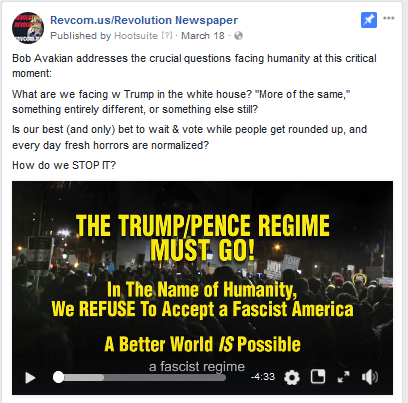408x403 pixels.
Task: Click the remaining time -4:33 display
Action: pos(263,377)
